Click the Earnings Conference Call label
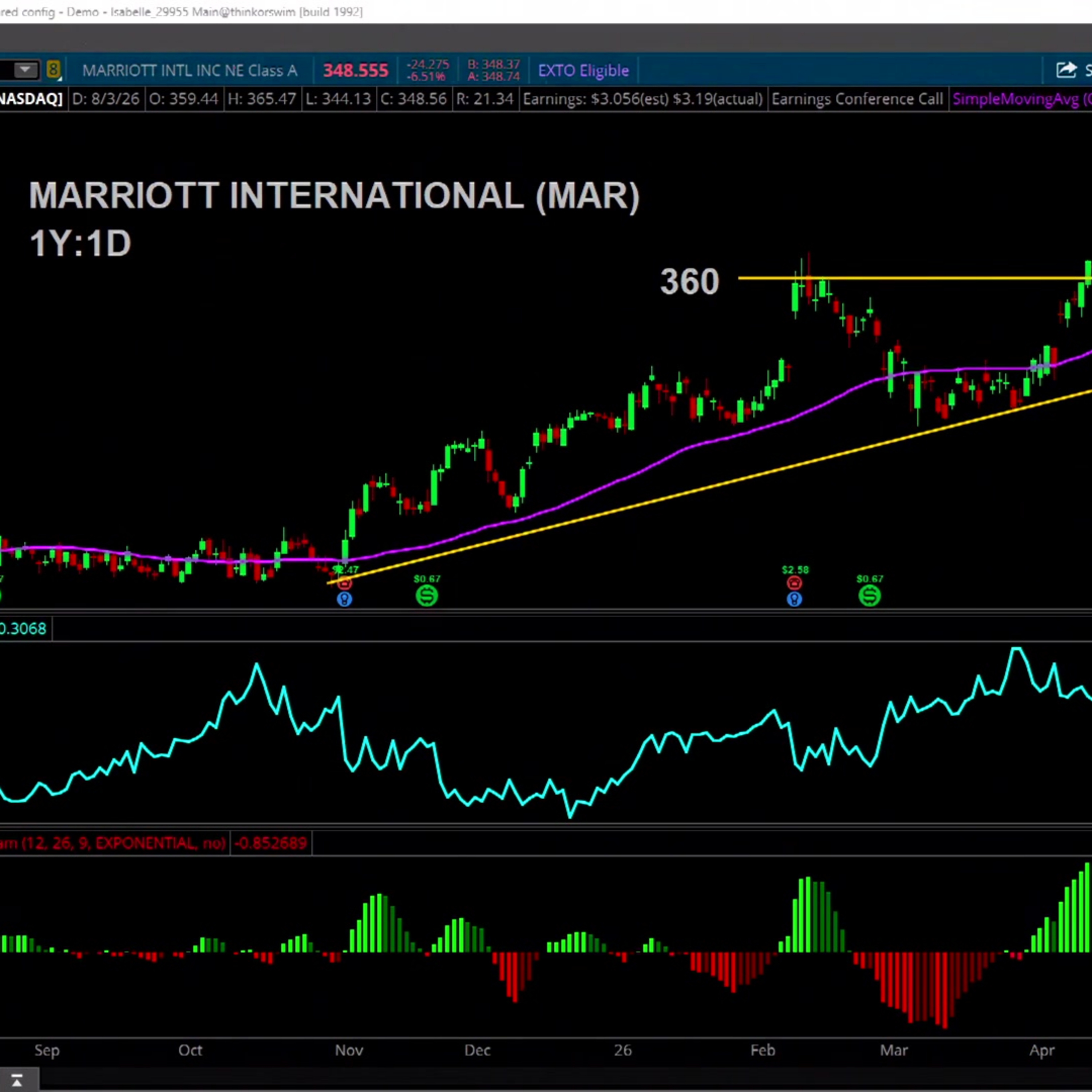This screenshot has width=1092, height=1092. [857, 99]
